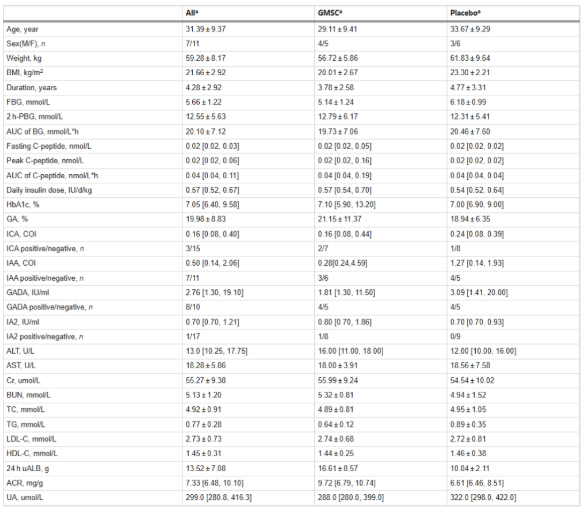Select the "Daily insulin dose, IU/d/kg" label
This screenshot has height=509, width=585.
coord(49,190)
